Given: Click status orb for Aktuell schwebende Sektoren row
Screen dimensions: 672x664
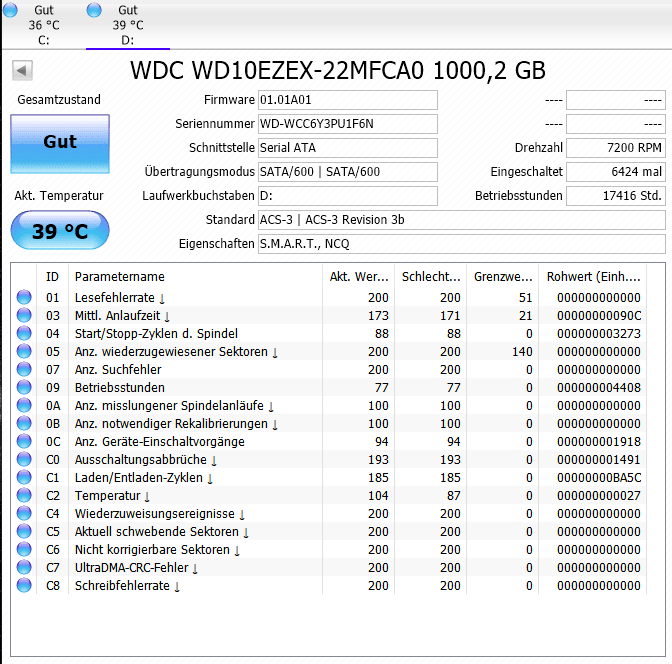Looking at the screenshot, I should click(24, 531).
